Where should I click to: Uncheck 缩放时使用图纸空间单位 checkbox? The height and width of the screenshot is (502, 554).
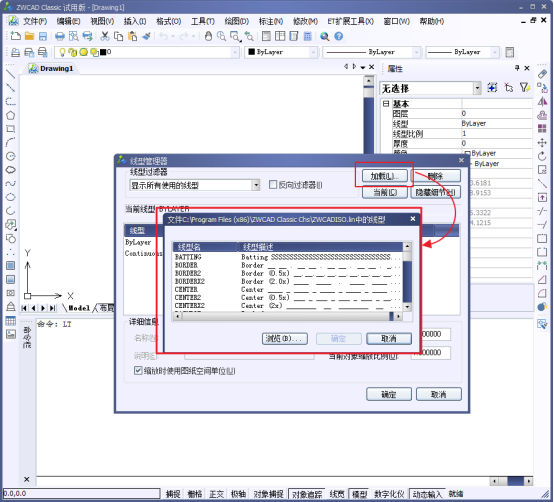pos(138,370)
